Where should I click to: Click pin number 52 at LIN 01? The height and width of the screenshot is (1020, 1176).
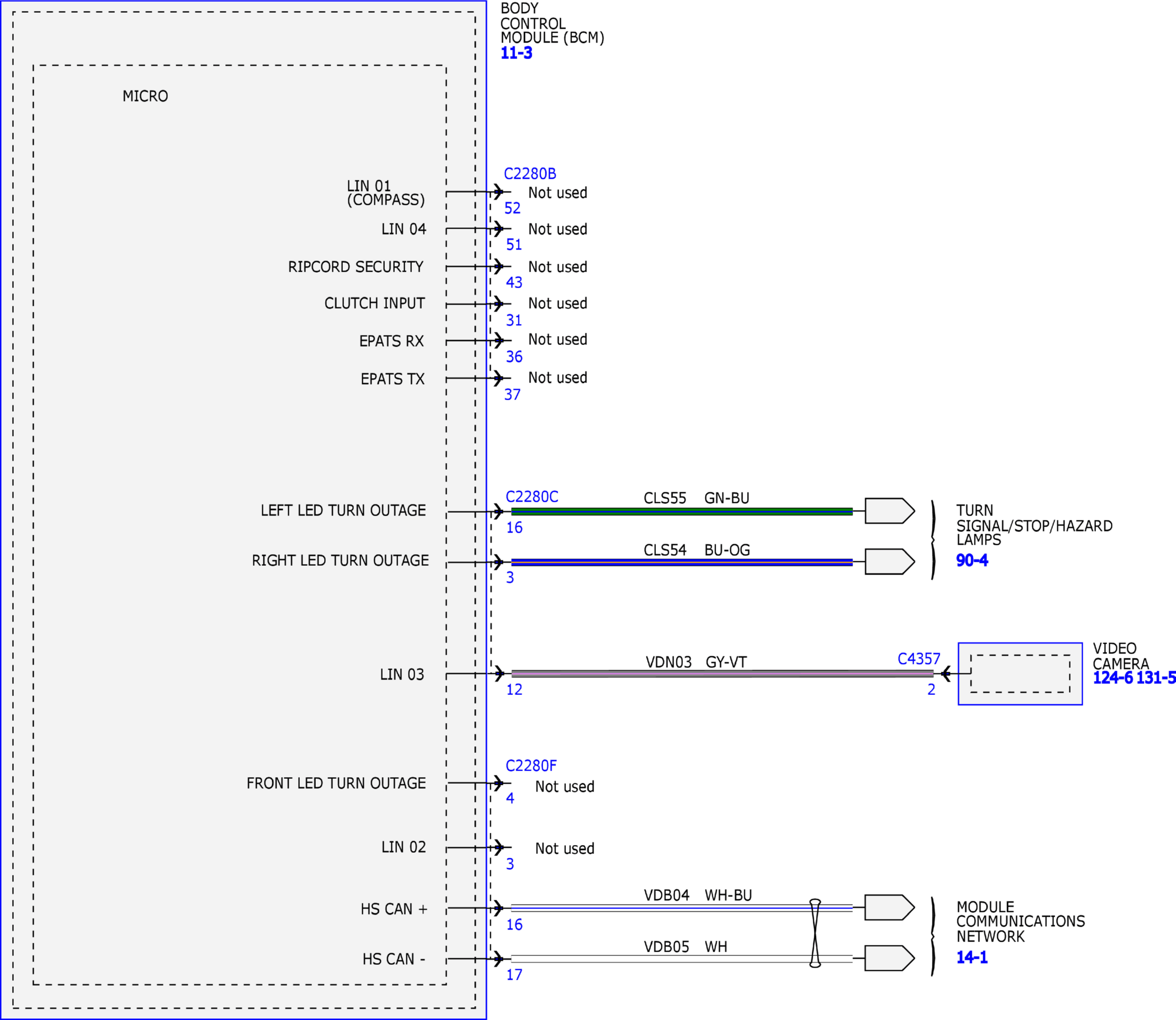pyautogui.click(x=512, y=208)
